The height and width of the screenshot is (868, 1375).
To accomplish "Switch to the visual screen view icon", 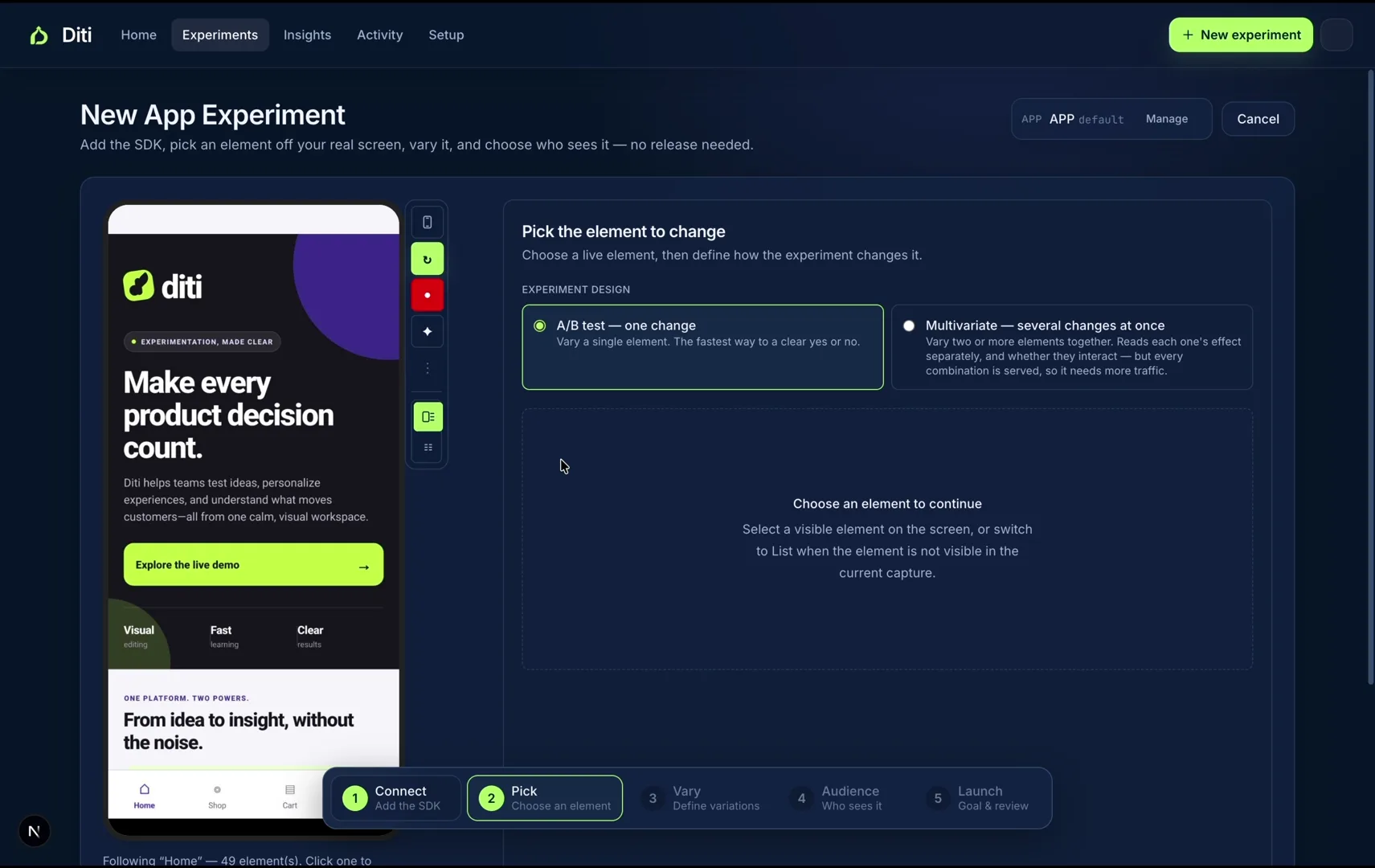I will coord(428,416).
